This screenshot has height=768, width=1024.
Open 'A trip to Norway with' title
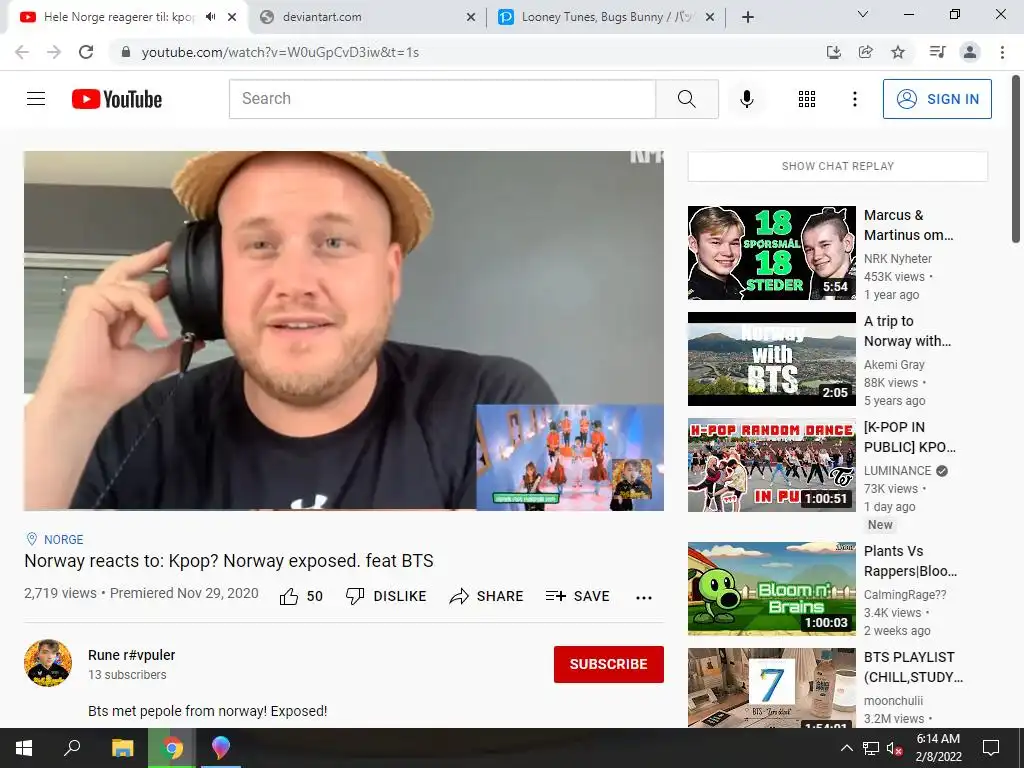tap(907, 331)
